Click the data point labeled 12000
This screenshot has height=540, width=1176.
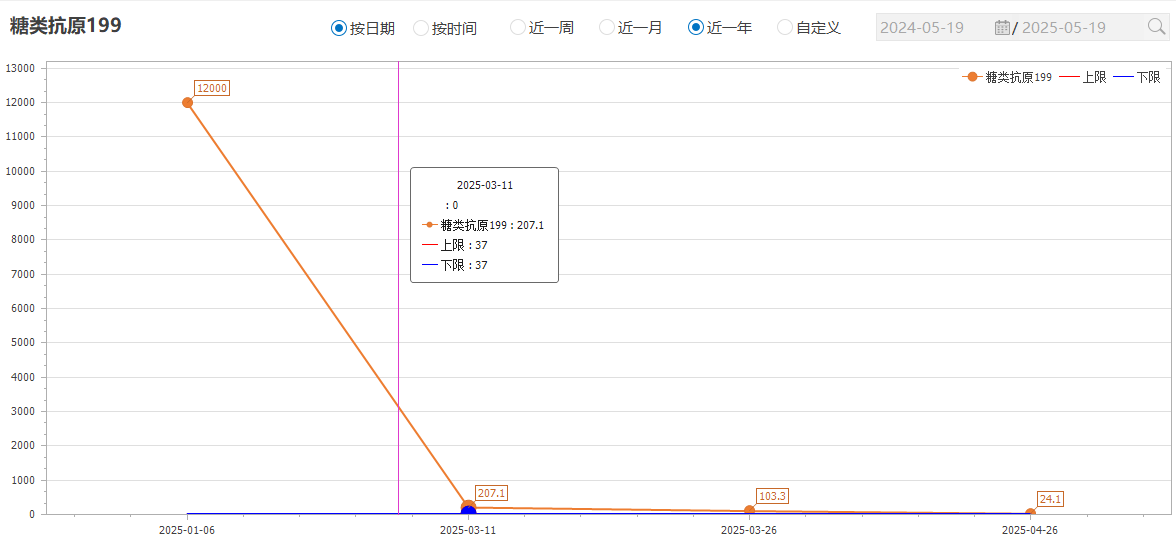click(188, 103)
